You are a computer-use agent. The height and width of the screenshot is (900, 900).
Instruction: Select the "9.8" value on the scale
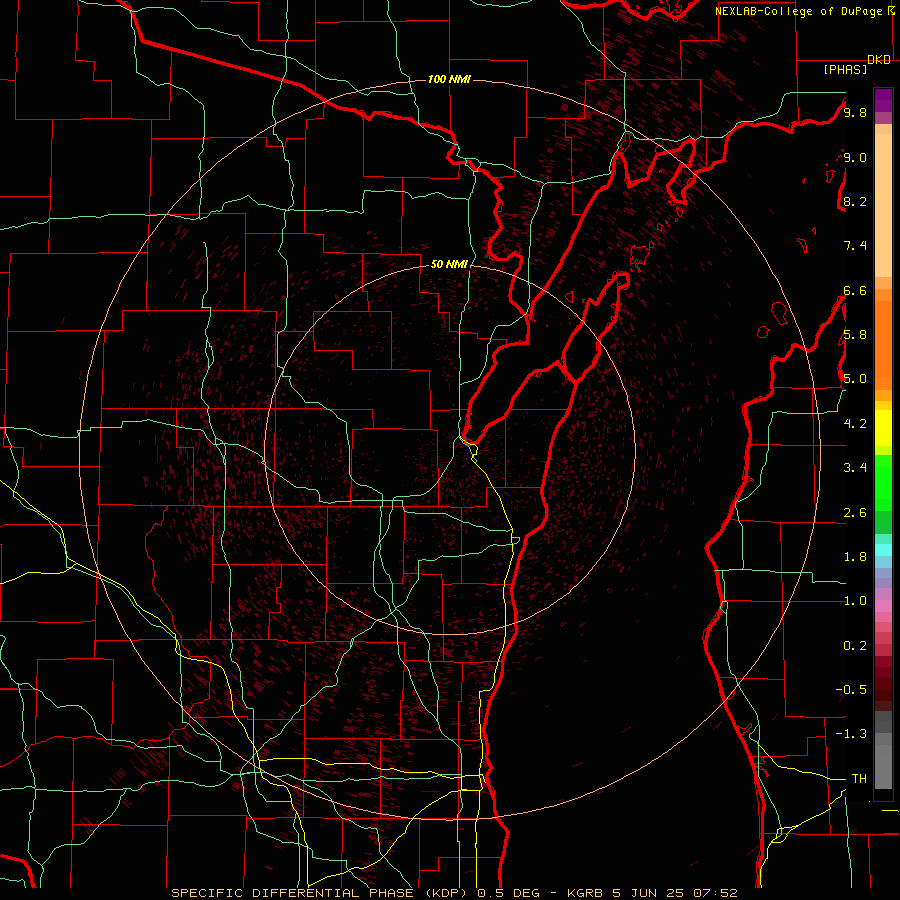(855, 112)
